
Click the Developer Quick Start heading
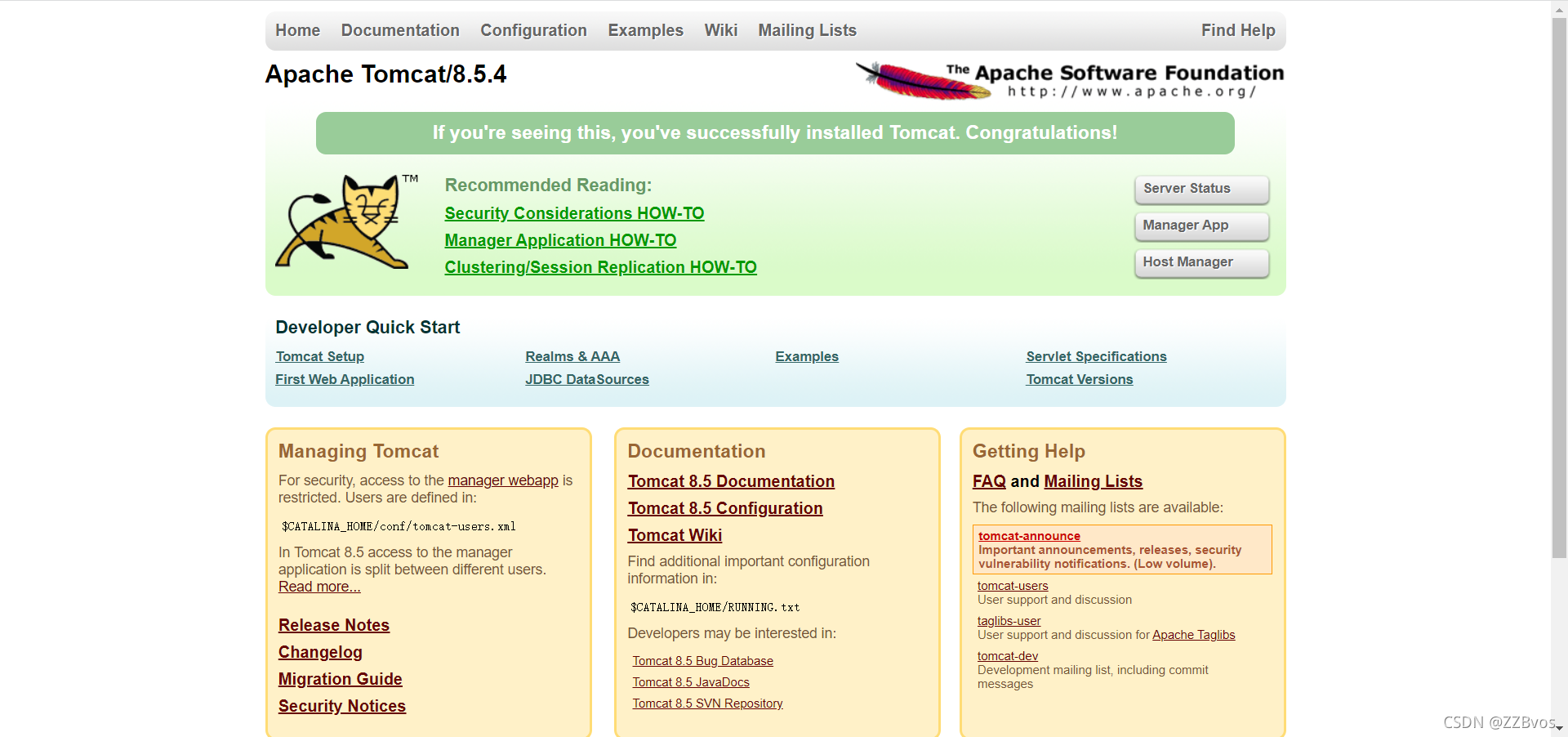point(367,328)
